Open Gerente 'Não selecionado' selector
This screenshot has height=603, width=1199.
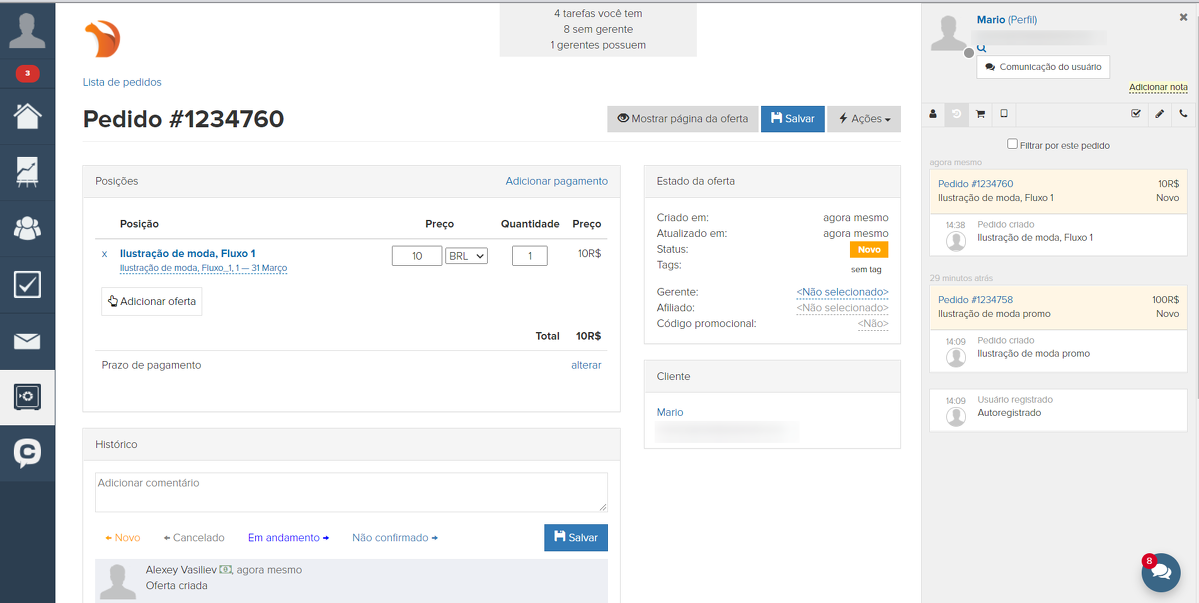coord(842,292)
